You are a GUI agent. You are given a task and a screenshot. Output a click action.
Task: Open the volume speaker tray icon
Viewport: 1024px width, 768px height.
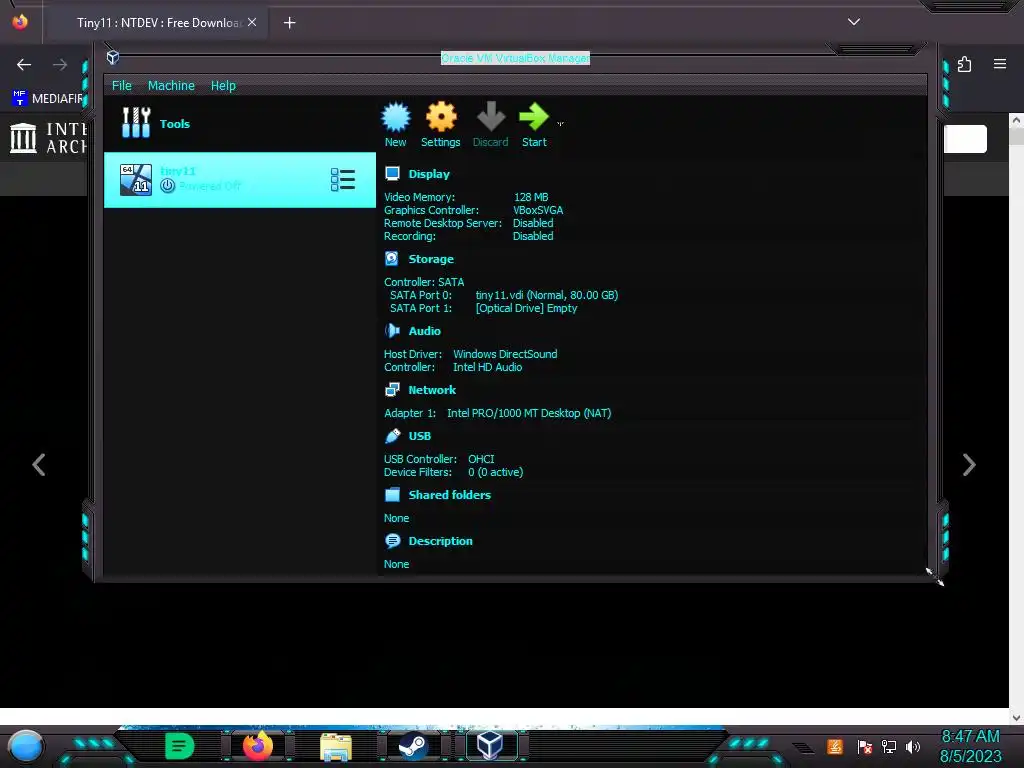(x=913, y=746)
